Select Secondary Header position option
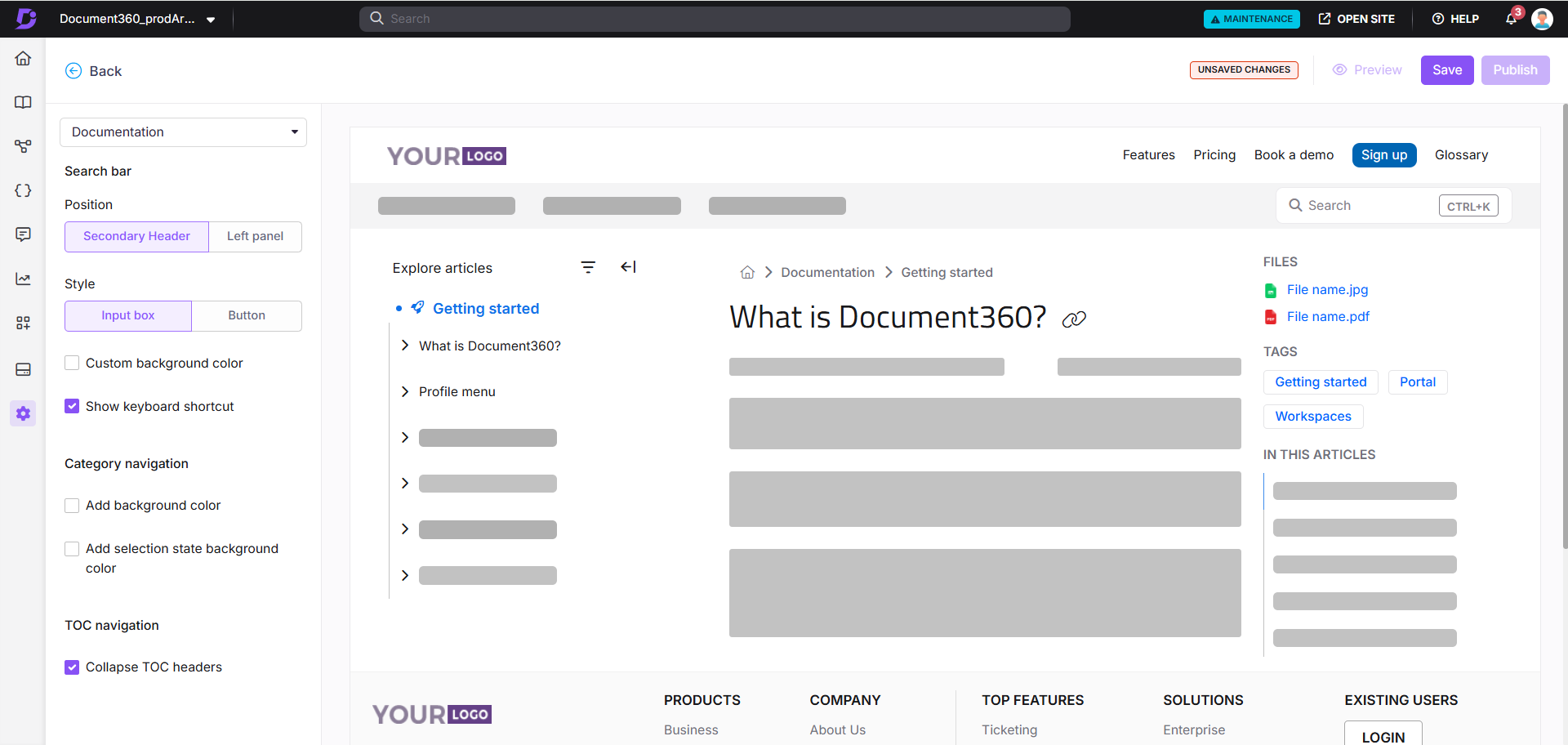This screenshot has height=745, width=1568. click(136, 236)
